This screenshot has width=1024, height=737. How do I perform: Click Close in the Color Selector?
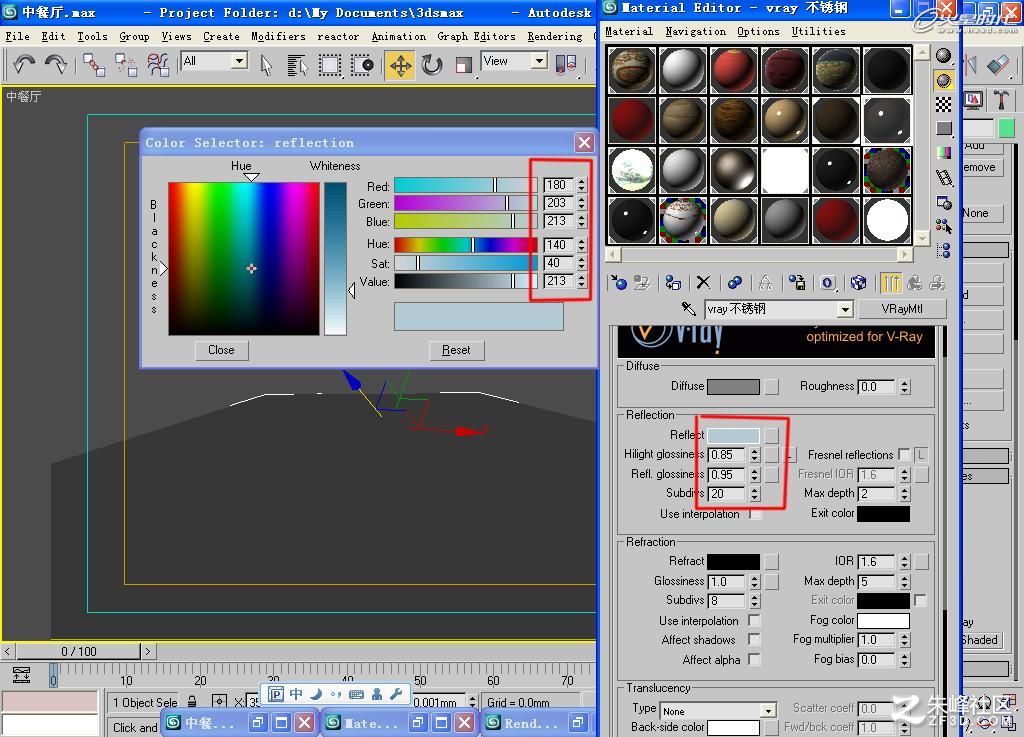(221, 350)
